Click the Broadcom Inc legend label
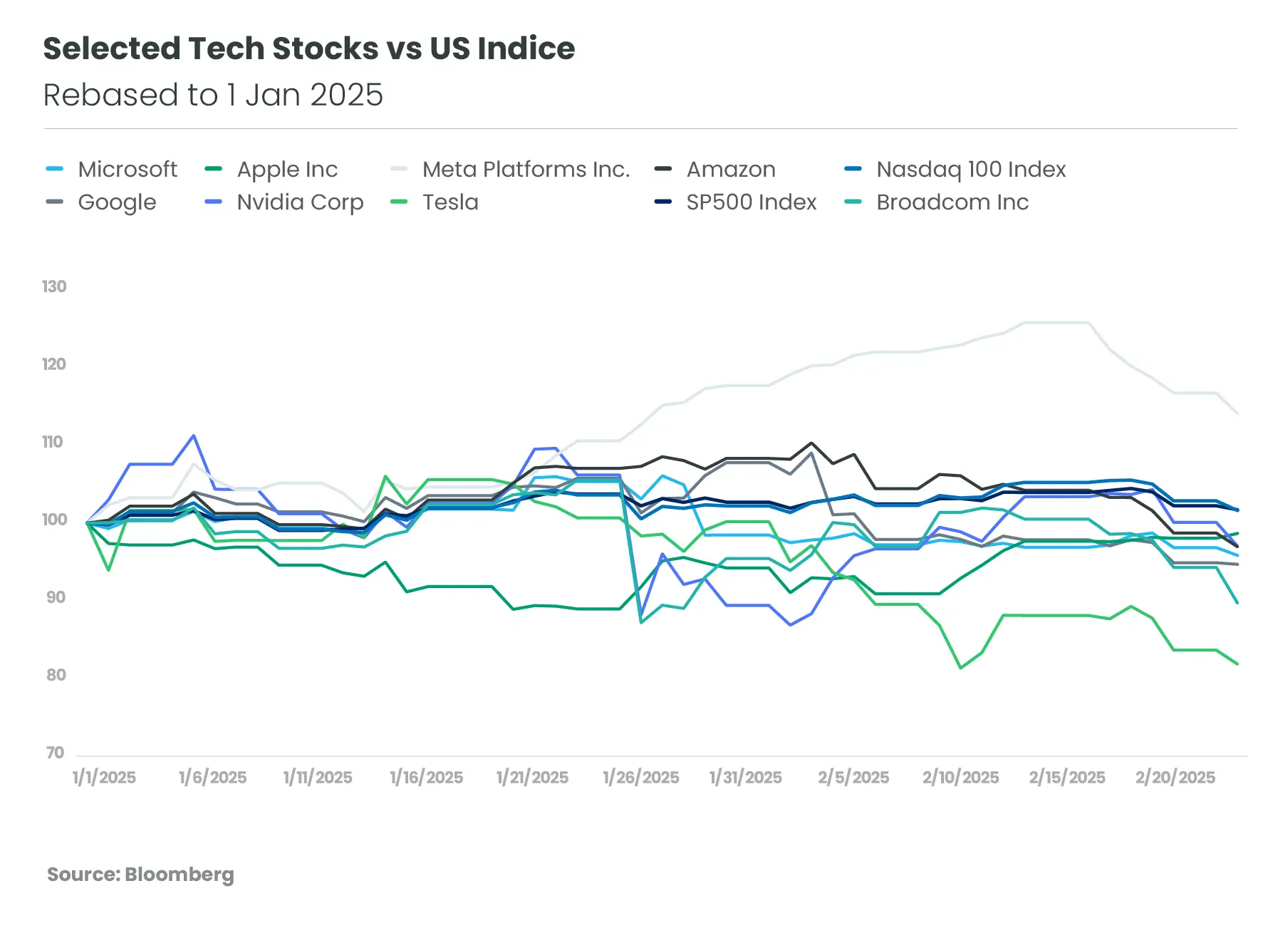The image size is (1288, 928). [x=952, y=202]
